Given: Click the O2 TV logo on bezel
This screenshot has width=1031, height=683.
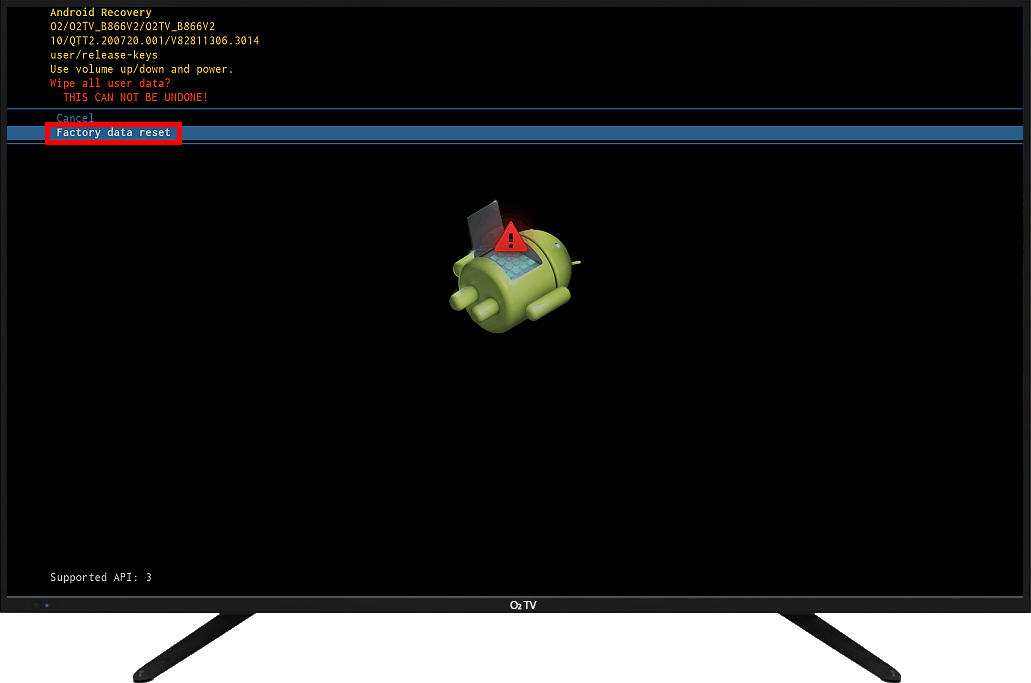Looking at the screenshot, I should pos(523,605).
